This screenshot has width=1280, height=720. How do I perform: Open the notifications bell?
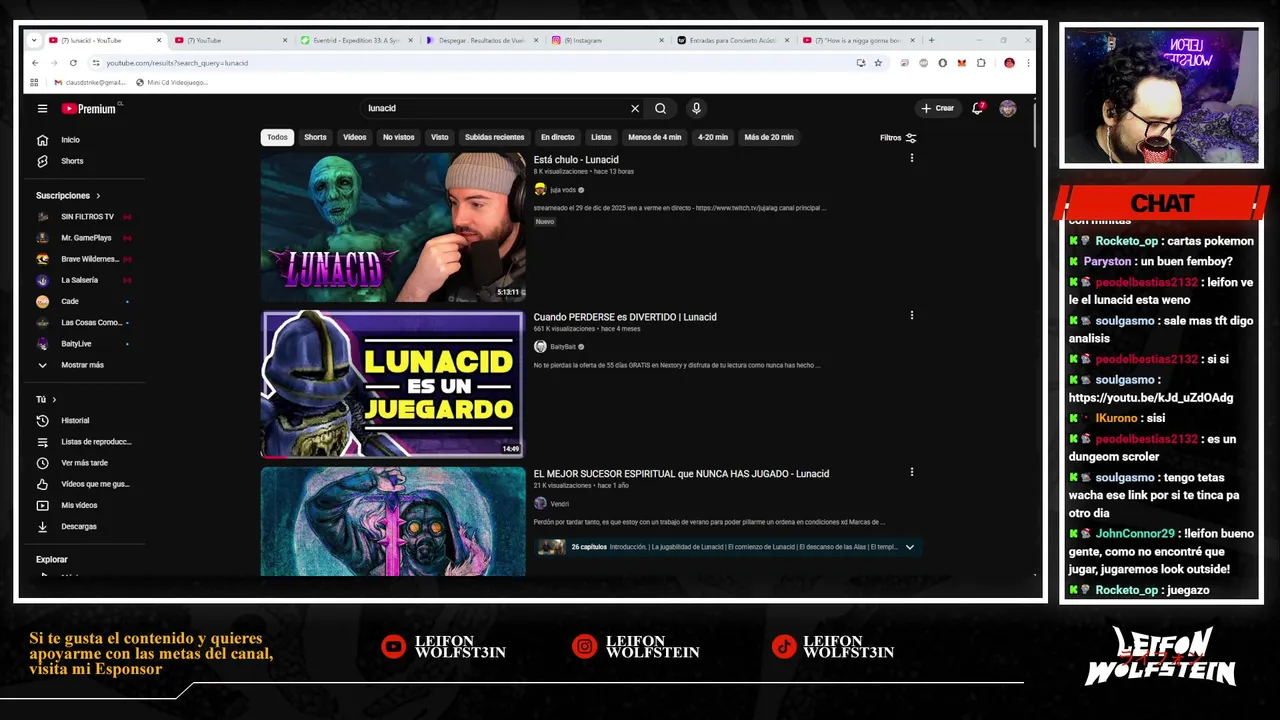(977, 108)
